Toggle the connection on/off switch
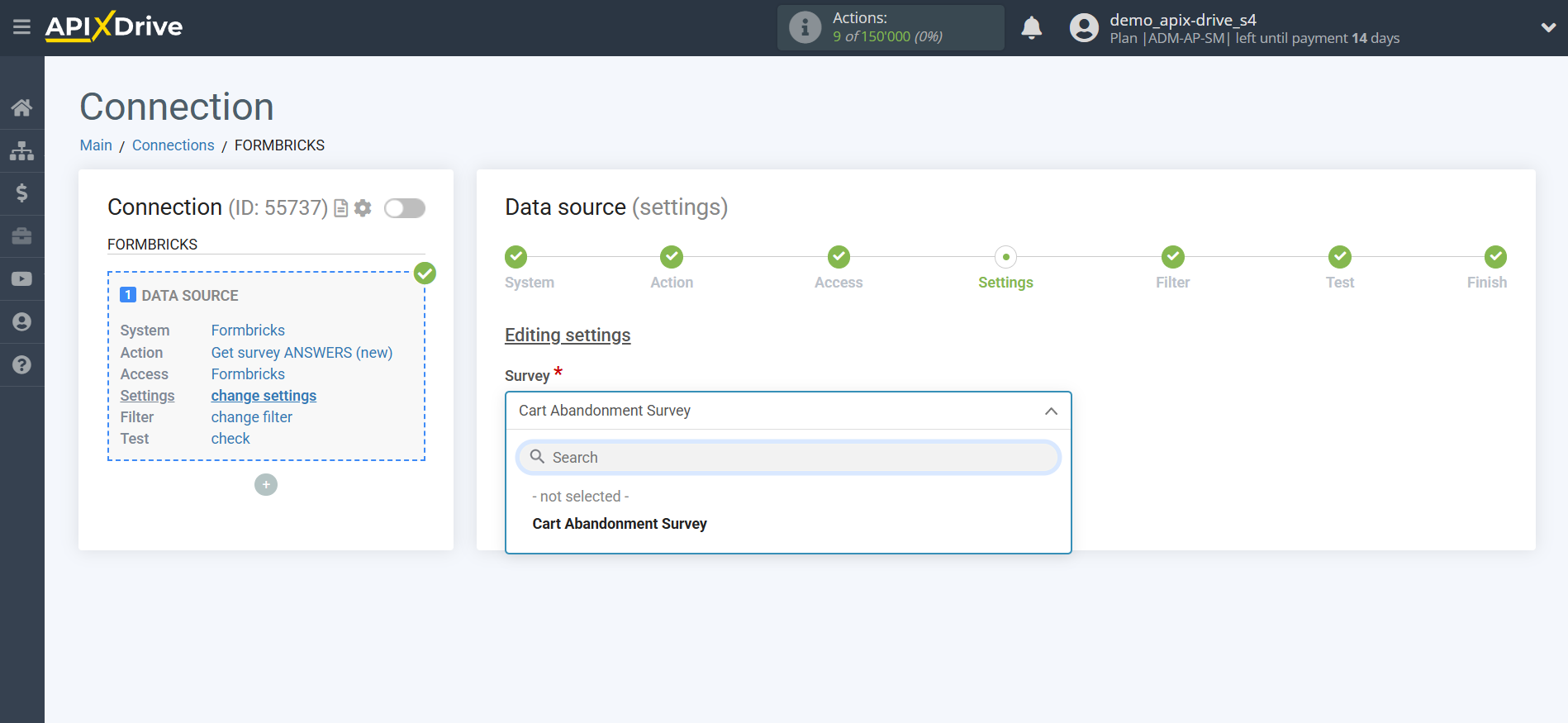 [405, 208]
